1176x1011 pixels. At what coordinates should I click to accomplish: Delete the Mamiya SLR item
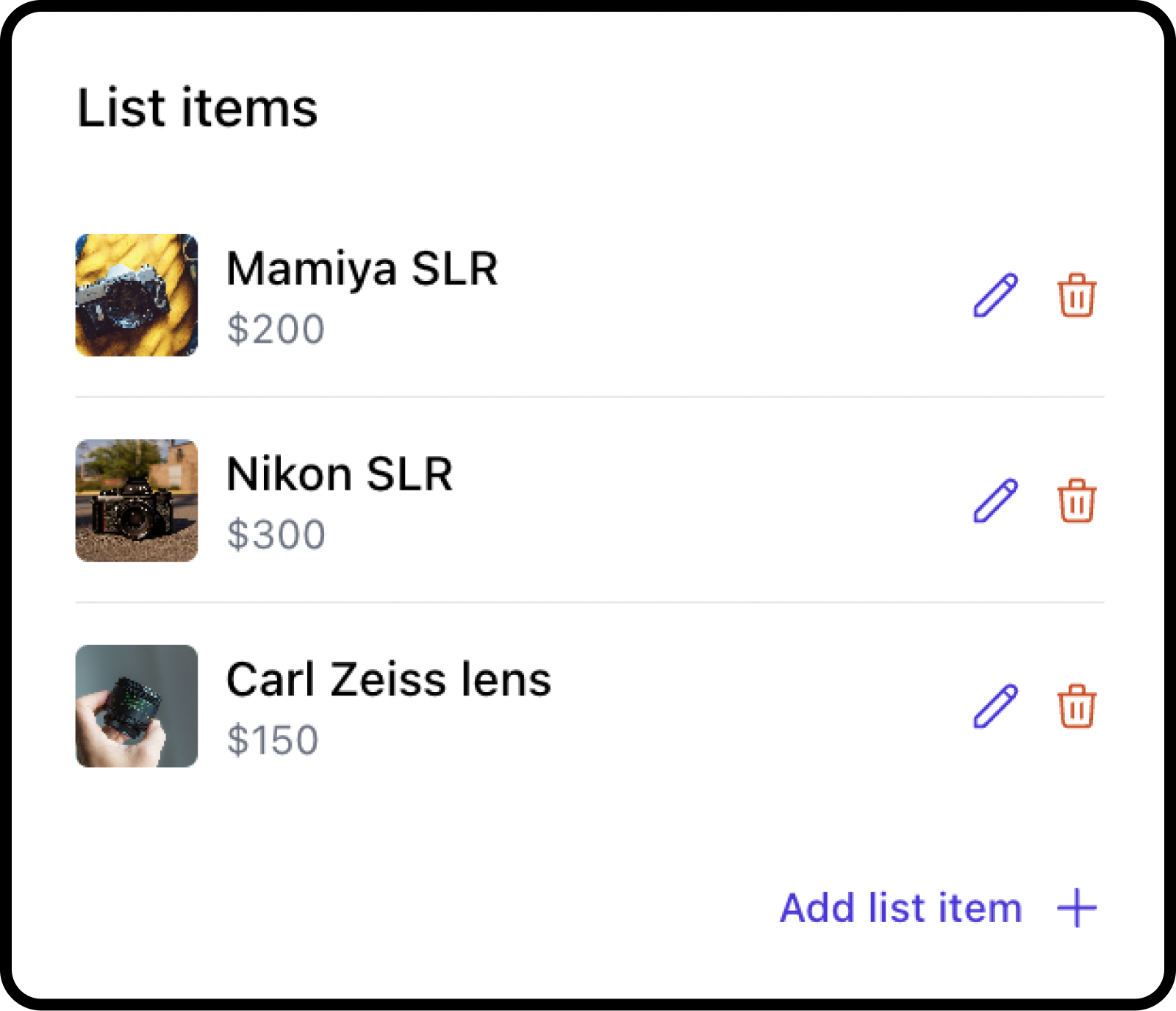pyautogui.click(x=1077, y=296)
